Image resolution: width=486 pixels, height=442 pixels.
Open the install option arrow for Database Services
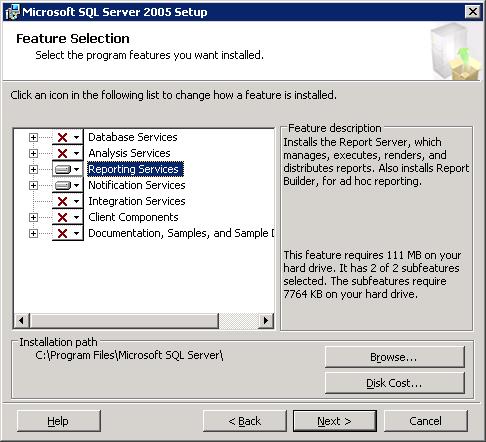pos(76,137)
